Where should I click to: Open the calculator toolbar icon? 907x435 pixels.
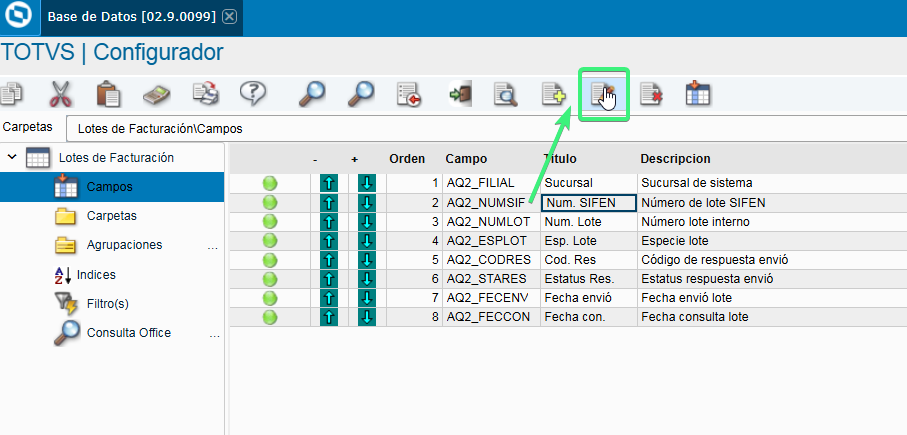pos(157,94)
